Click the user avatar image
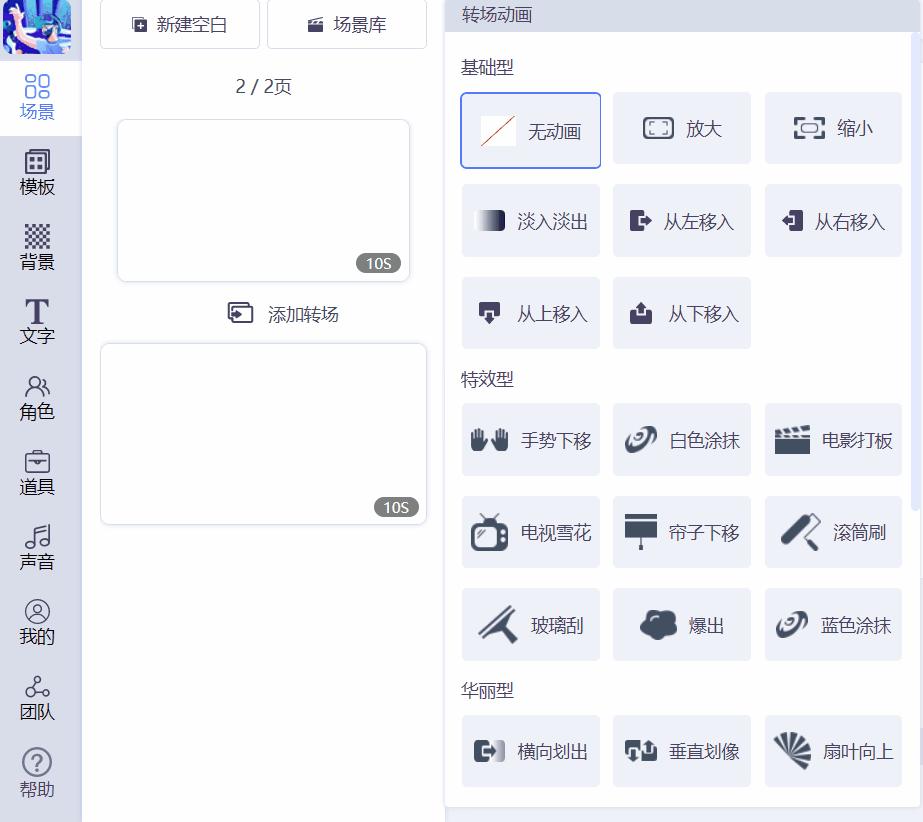 [x=37, y=26]
